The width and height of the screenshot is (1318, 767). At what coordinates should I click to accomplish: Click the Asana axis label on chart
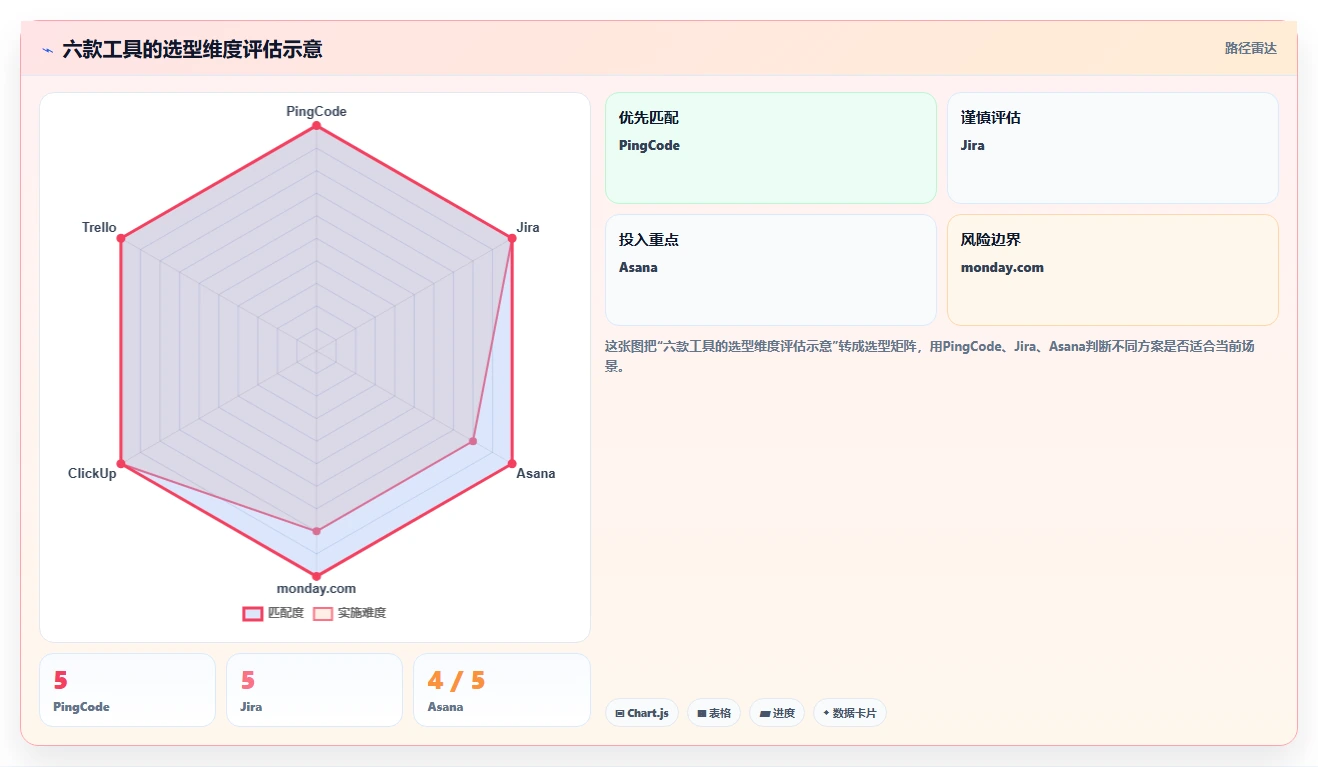(535, 473)
